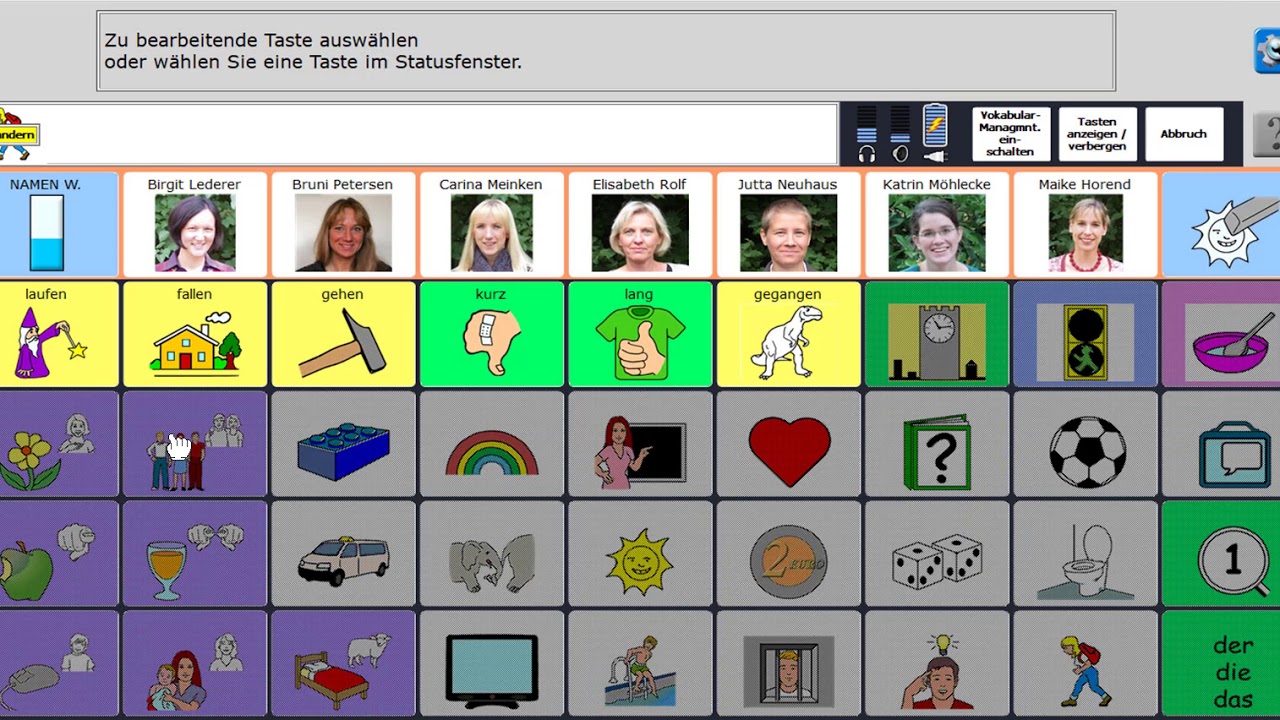Select the child with backpack key
The width and height of the screenshot is (1280, 720).
tap(1085, 664)
